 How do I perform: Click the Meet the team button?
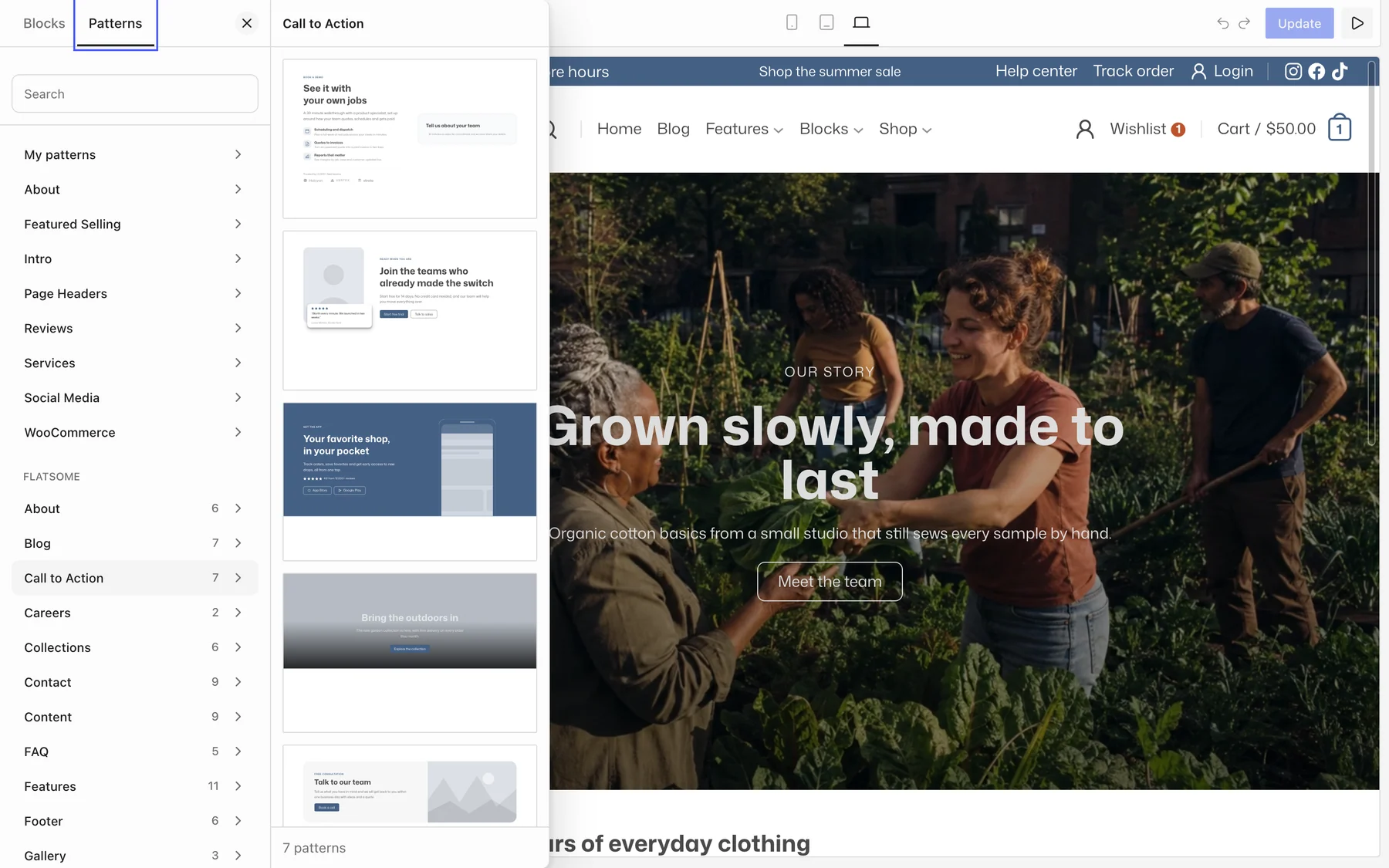click(x=830, y=582)
